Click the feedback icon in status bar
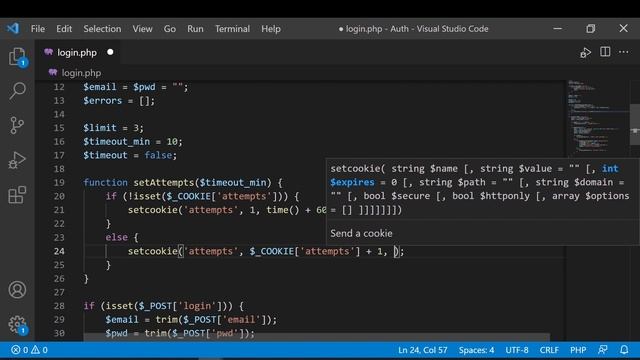 pyautogui.click(x=603, y=350)
